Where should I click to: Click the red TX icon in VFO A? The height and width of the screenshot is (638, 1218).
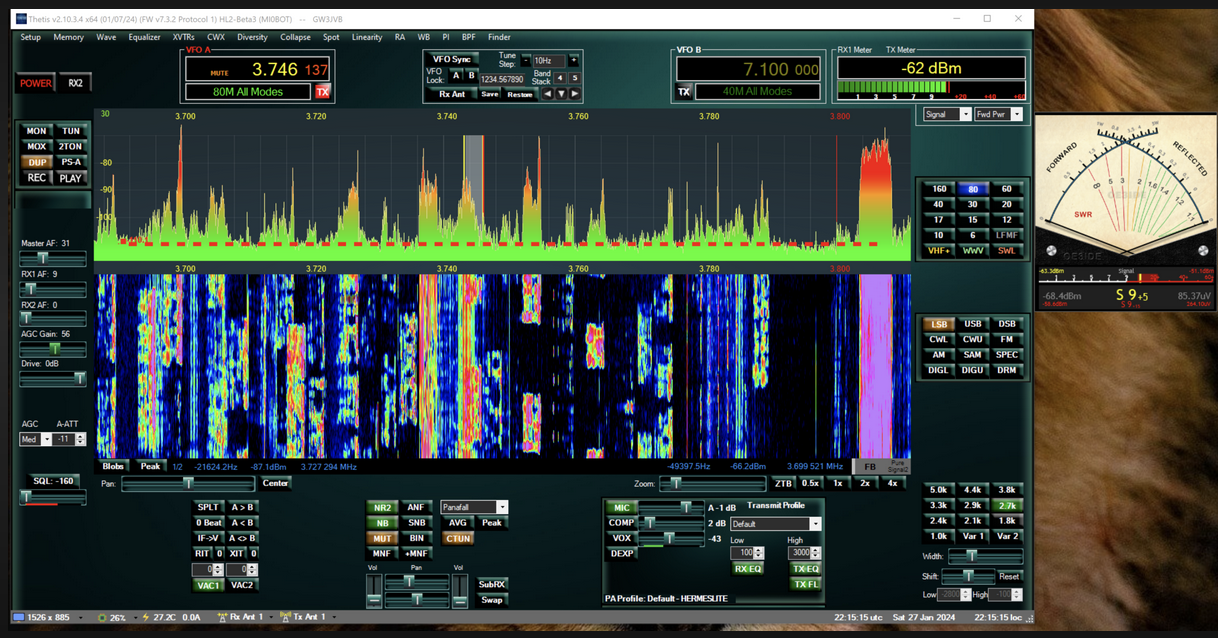tap(322, 92)
